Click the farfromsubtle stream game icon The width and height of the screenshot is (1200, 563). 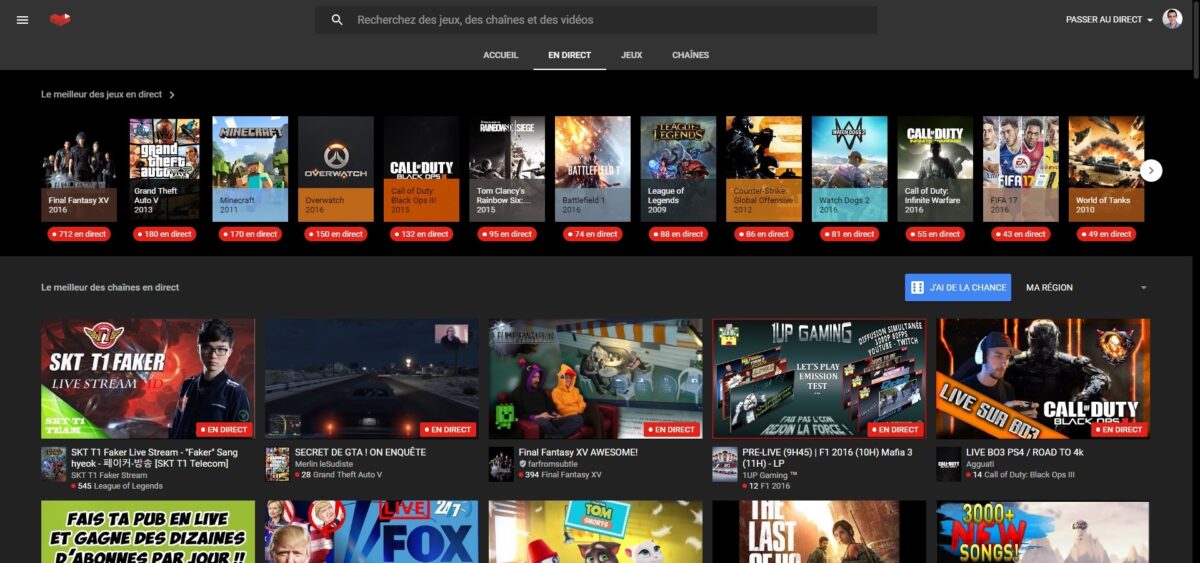(x=501, y=465)
